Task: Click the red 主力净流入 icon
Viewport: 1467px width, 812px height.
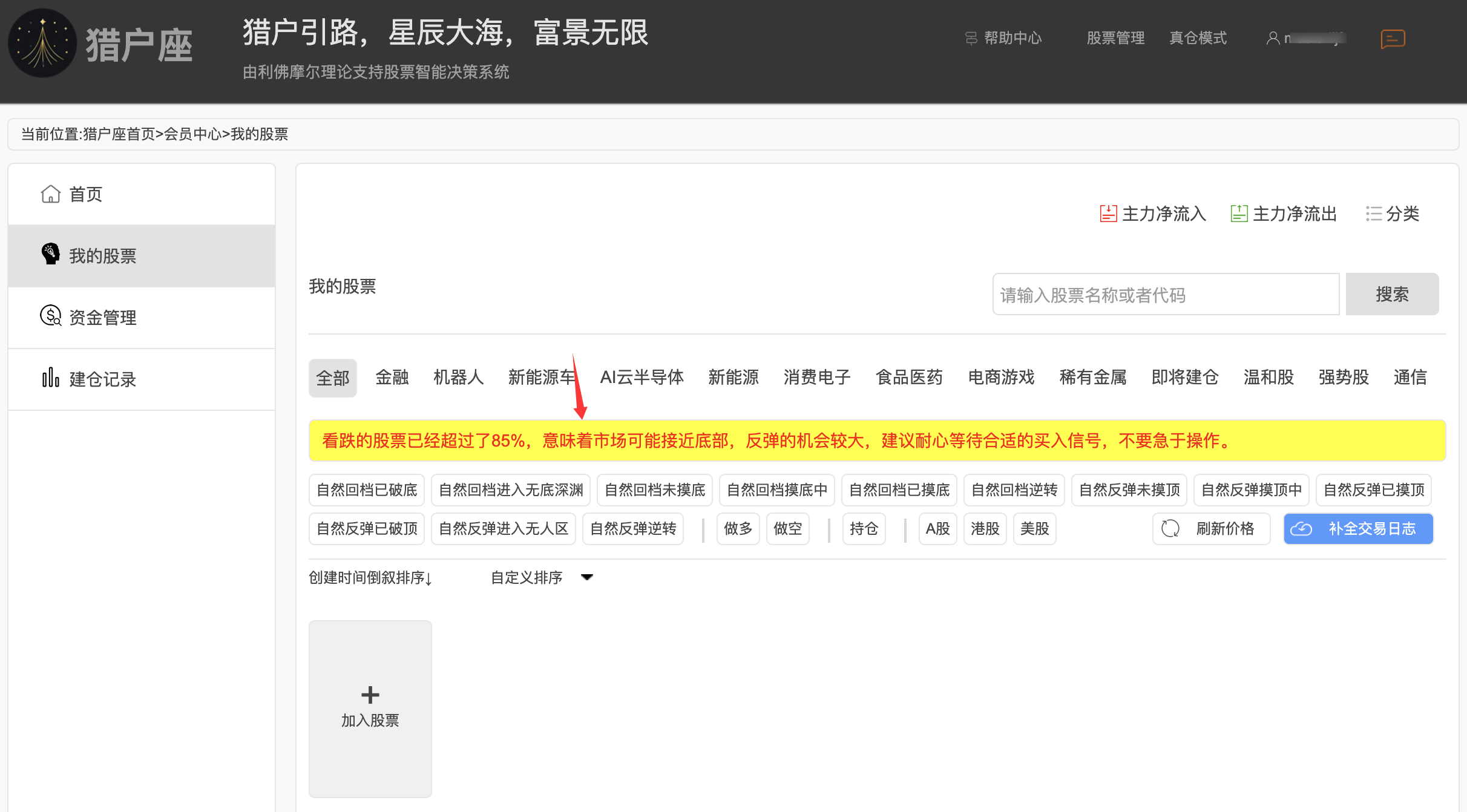Action: [1108, 214]
